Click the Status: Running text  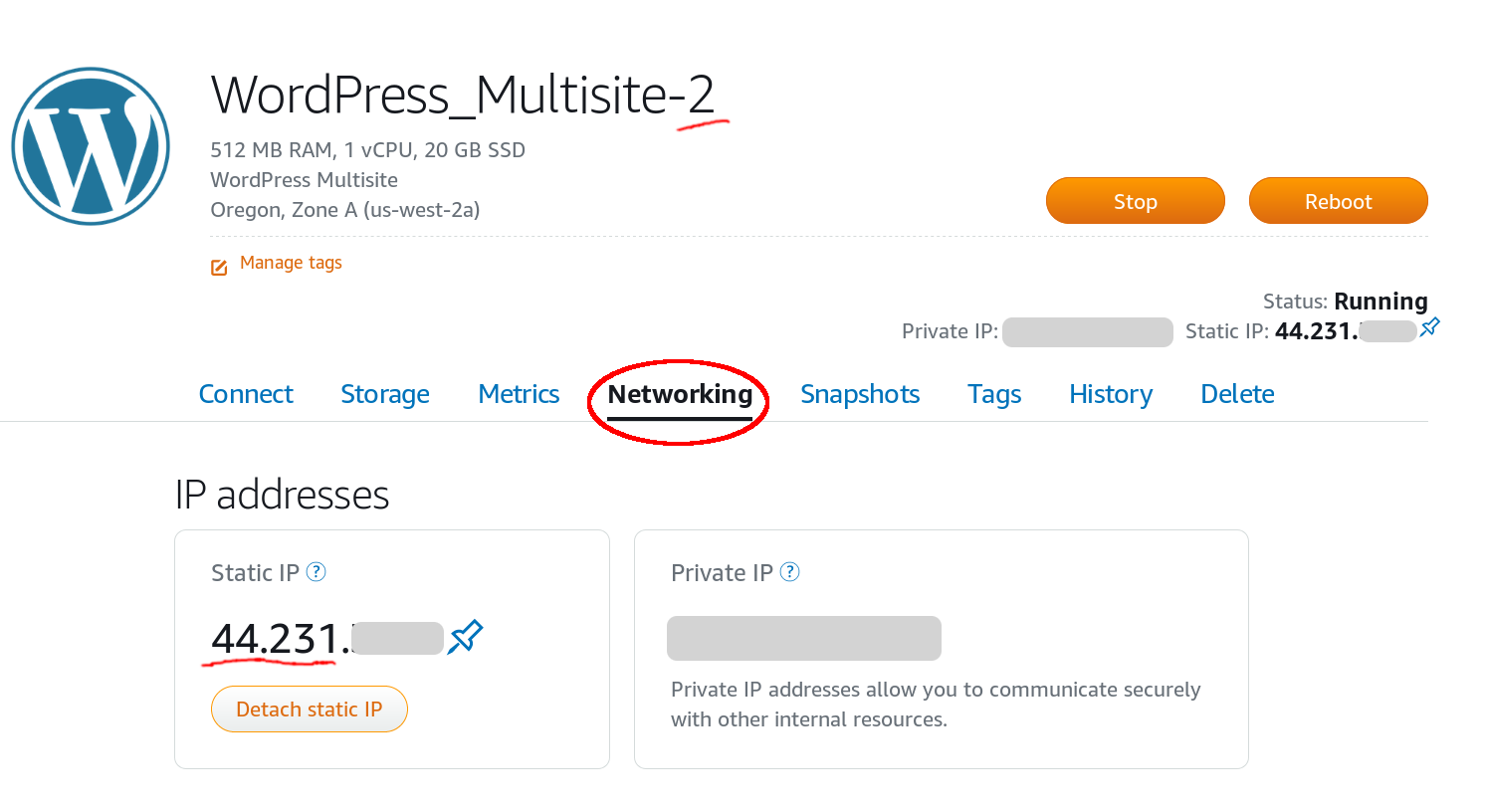(1346, 301)
